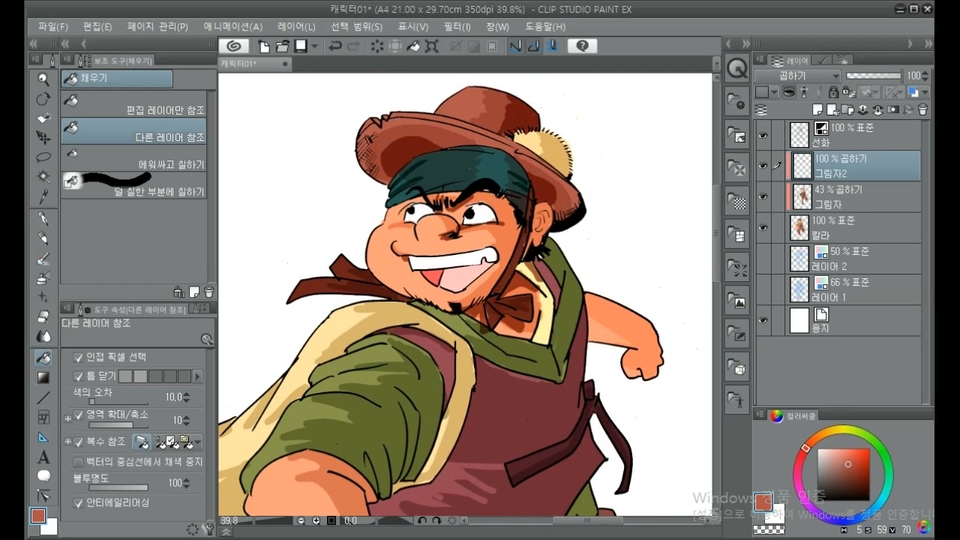Undo the last action
This screenshot has width=960, height=540.
[335, 46]
